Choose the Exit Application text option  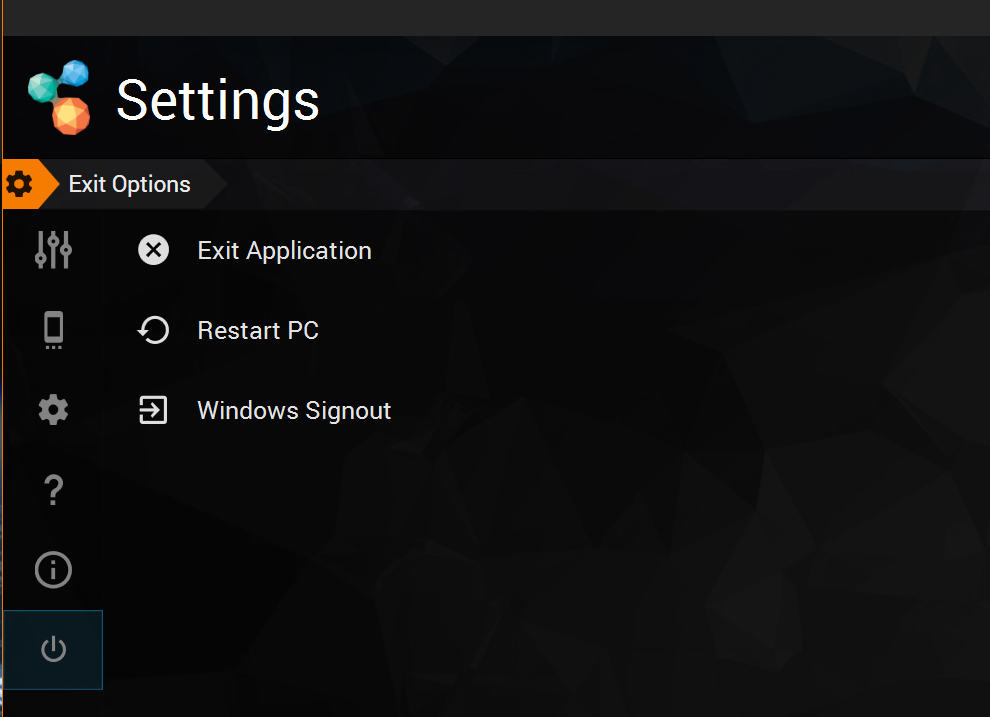click(284, 251)
